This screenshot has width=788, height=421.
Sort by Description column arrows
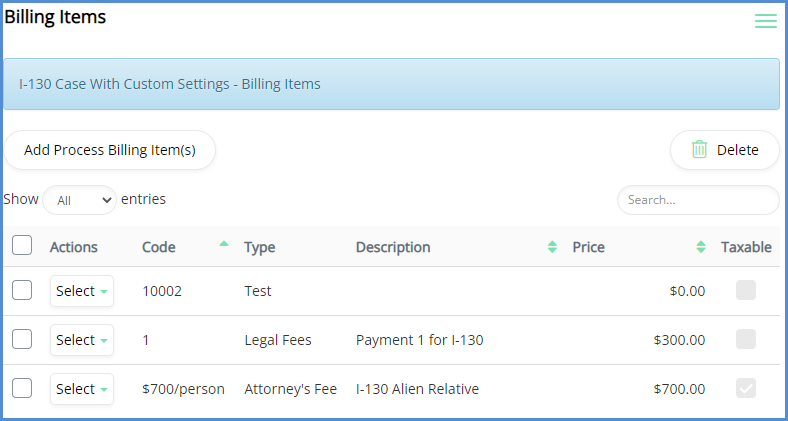tap(552, 247)
